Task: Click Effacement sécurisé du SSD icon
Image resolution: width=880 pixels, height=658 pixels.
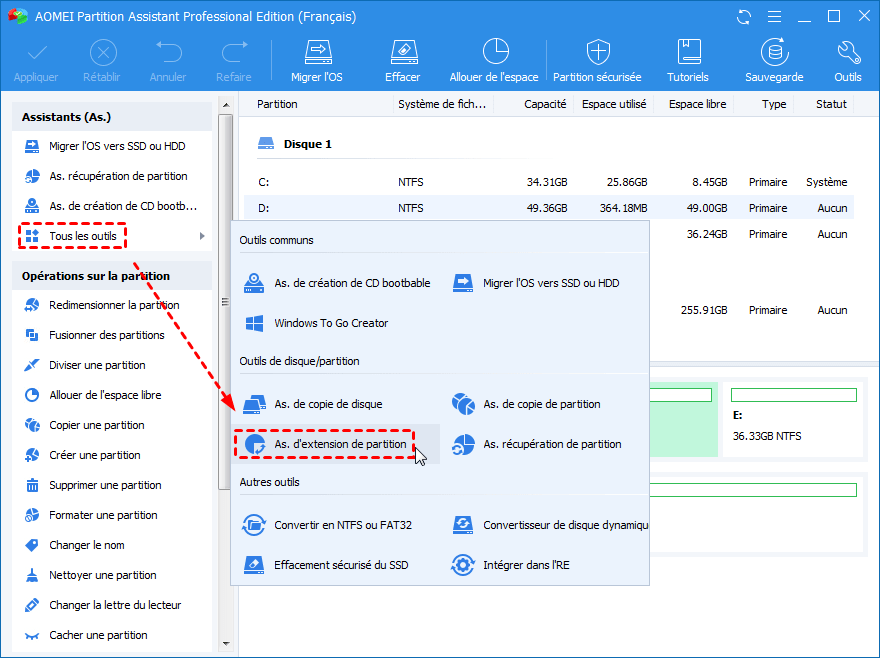Action: [254, 565]
